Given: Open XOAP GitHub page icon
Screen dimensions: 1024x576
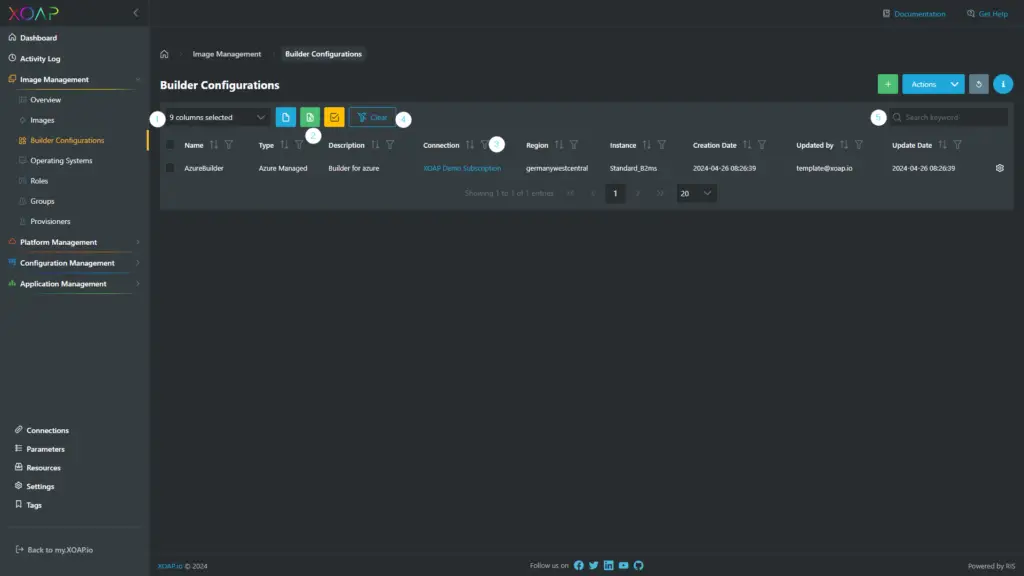Looking at the screenshot, I should pos(639,566).
